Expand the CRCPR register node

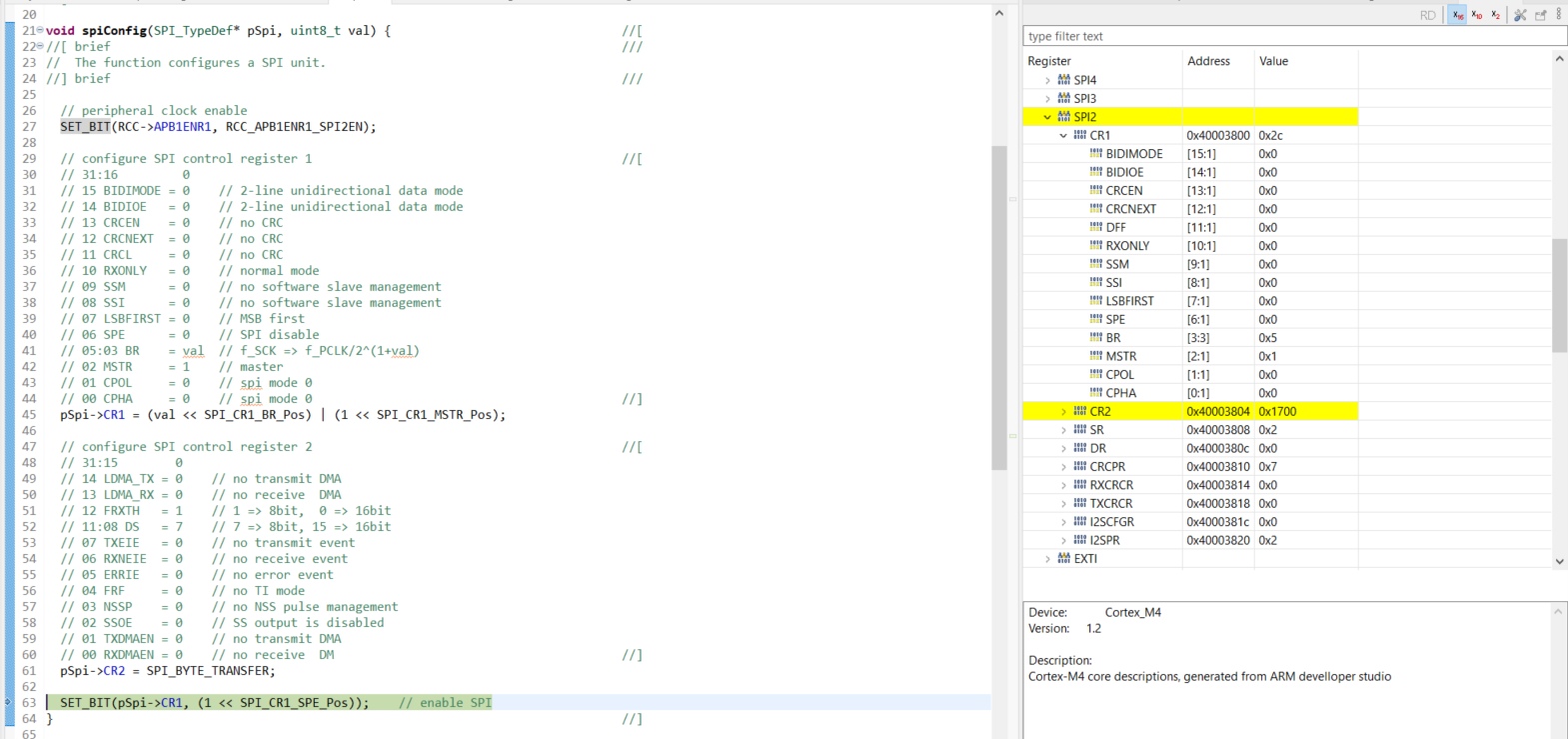(x=1063, y=467)
